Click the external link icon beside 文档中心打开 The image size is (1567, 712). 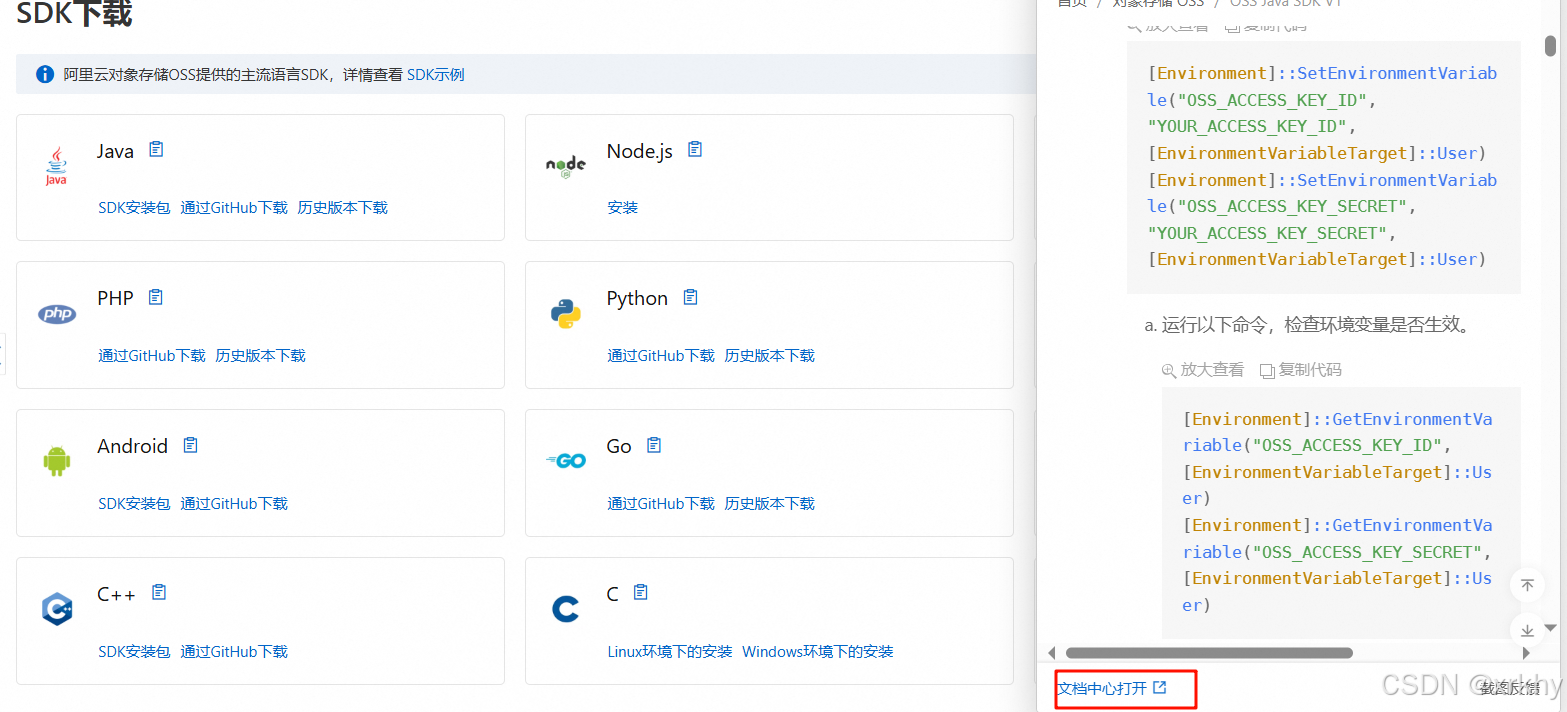(x=1160, y=688)
